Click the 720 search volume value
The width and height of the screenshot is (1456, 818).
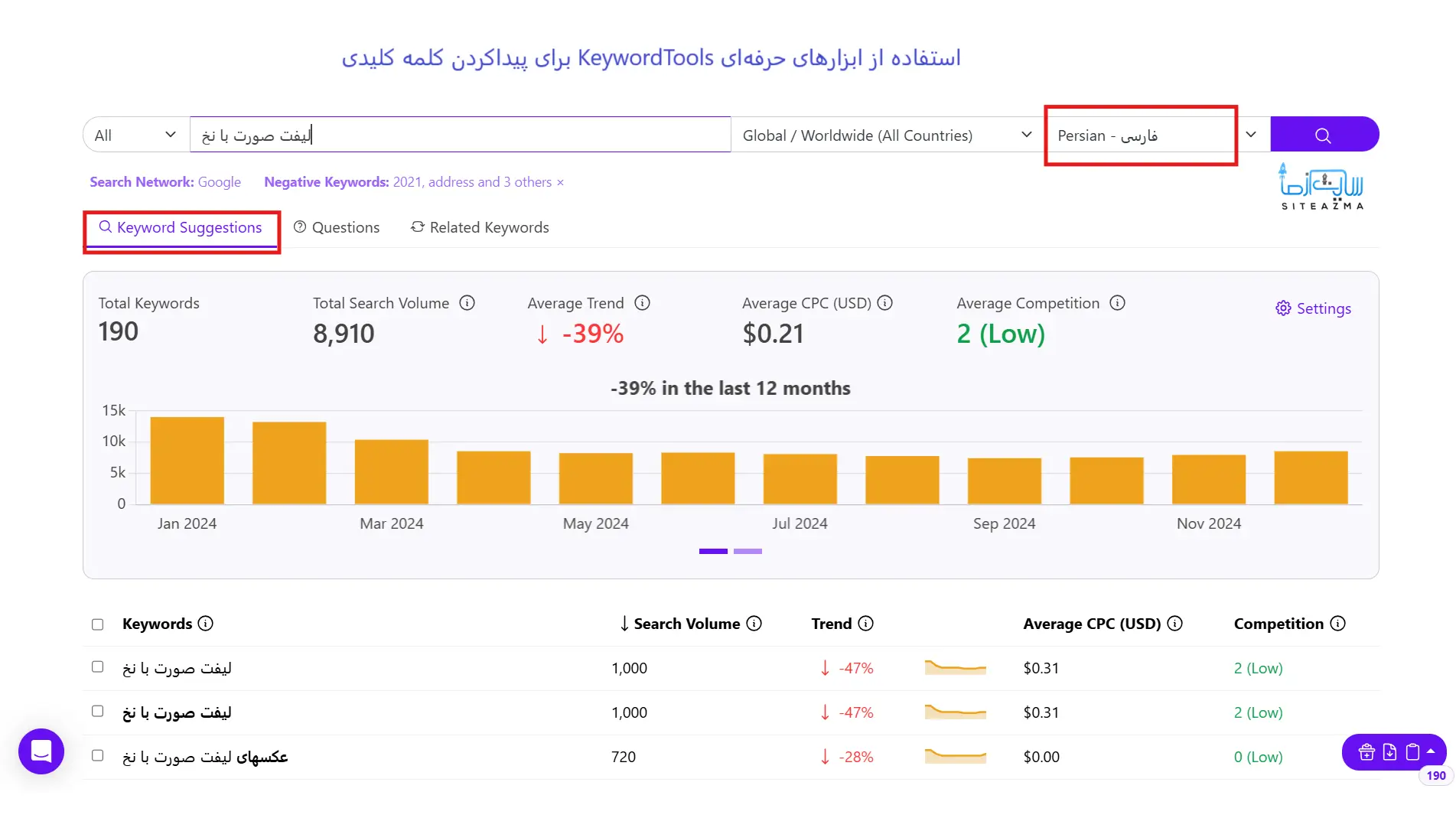pyautogui.click(x=624, y=757)
